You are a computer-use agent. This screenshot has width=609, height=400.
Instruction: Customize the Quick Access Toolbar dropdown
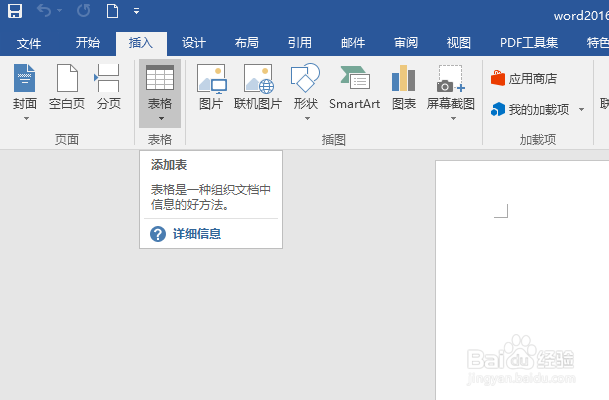(x=136, y=11)
